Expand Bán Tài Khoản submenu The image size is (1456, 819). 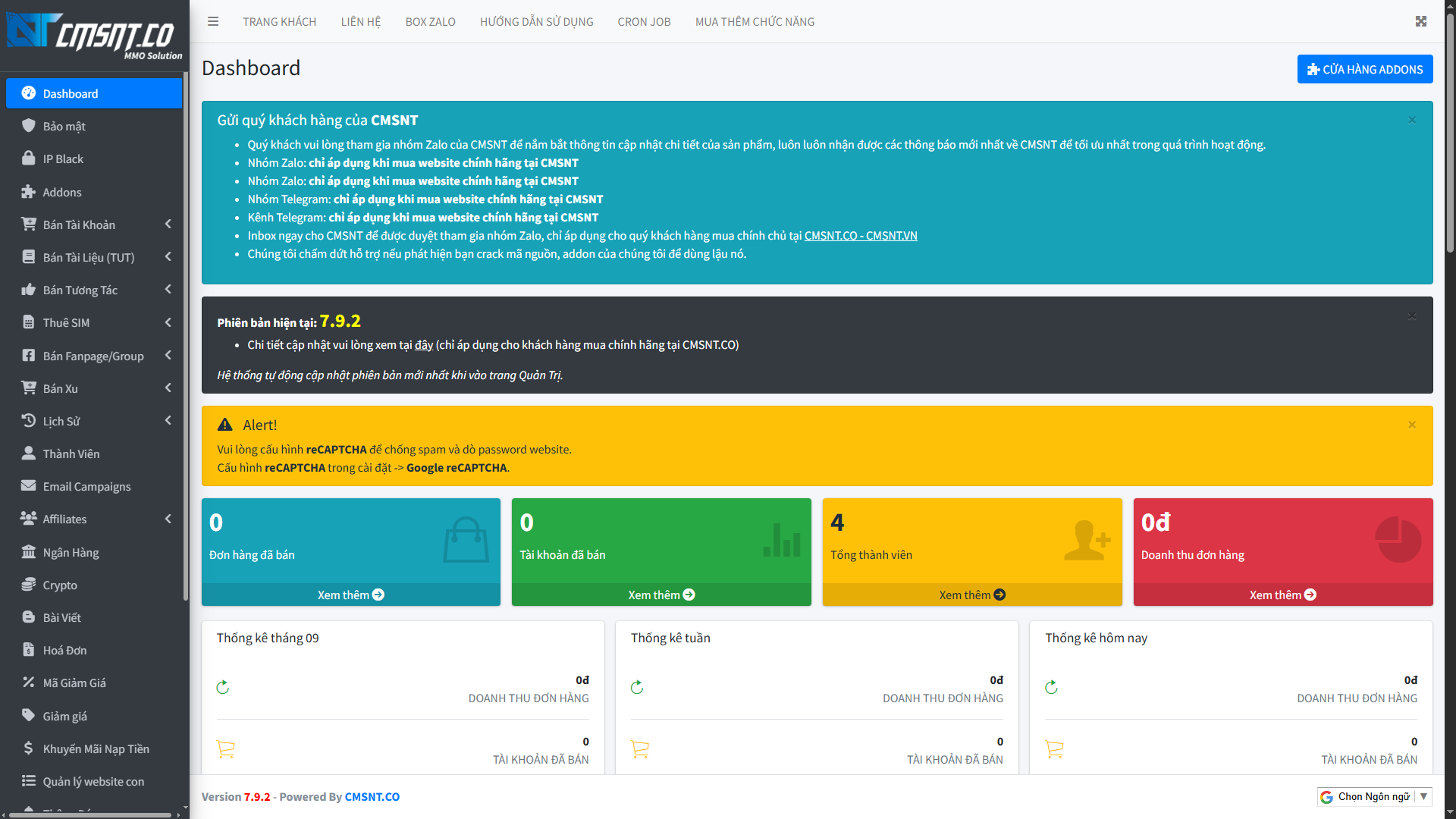click(x=168, y=224)
